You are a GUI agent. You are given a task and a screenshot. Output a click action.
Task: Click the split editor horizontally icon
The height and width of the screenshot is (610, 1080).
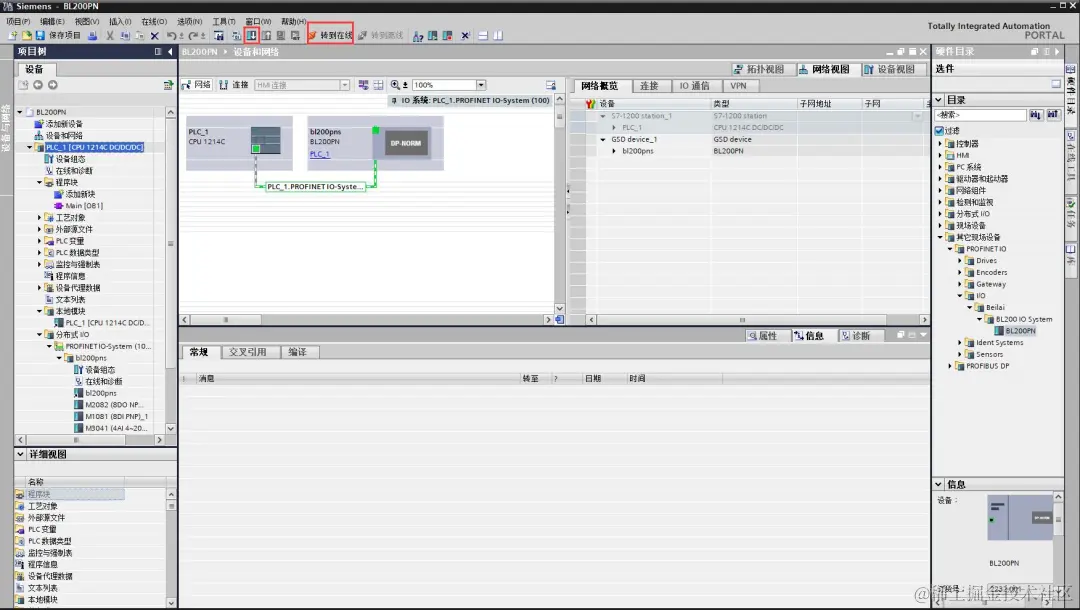[x=483, y=35]
